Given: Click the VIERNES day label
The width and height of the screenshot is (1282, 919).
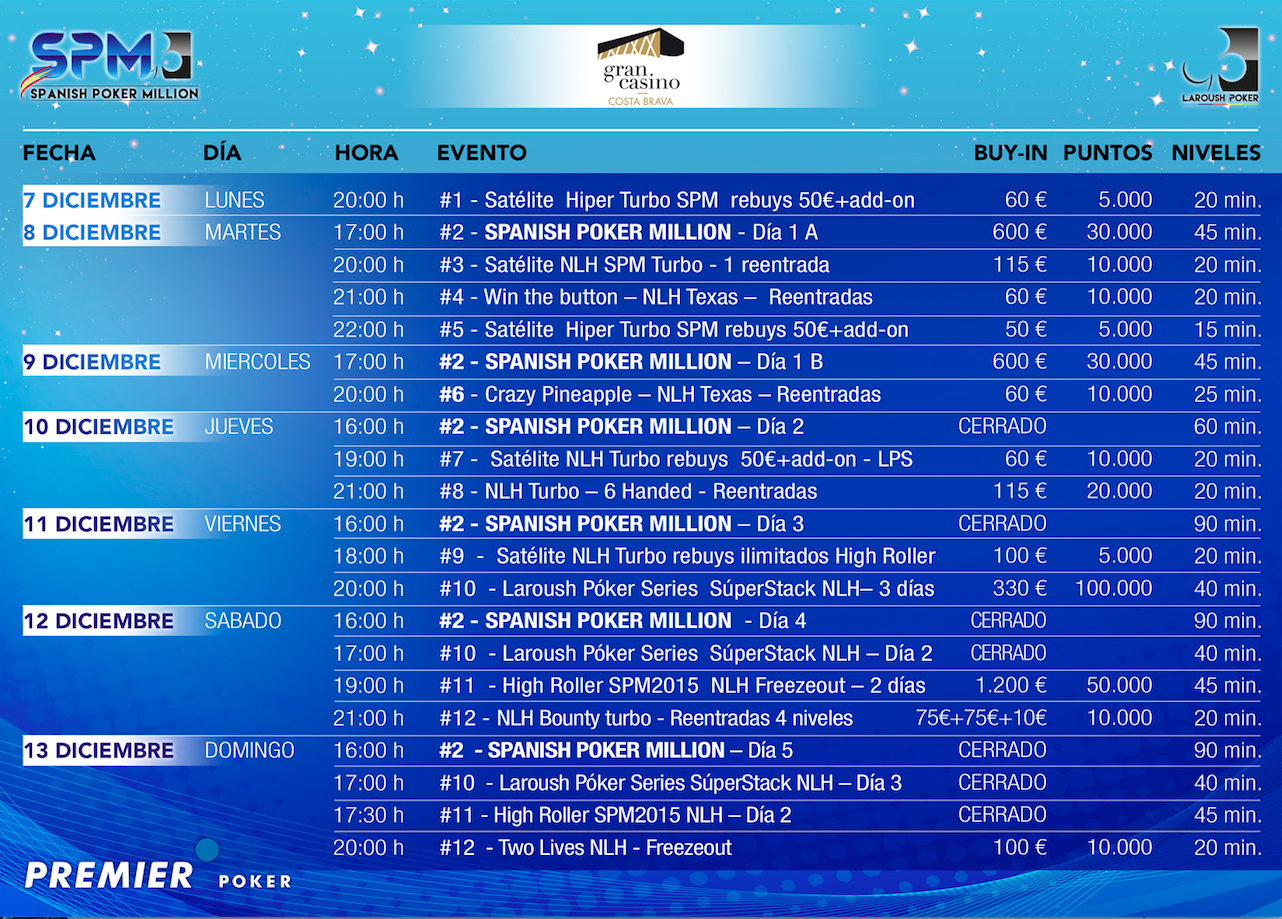Looking at the screenshot, I should click(243, 524).
